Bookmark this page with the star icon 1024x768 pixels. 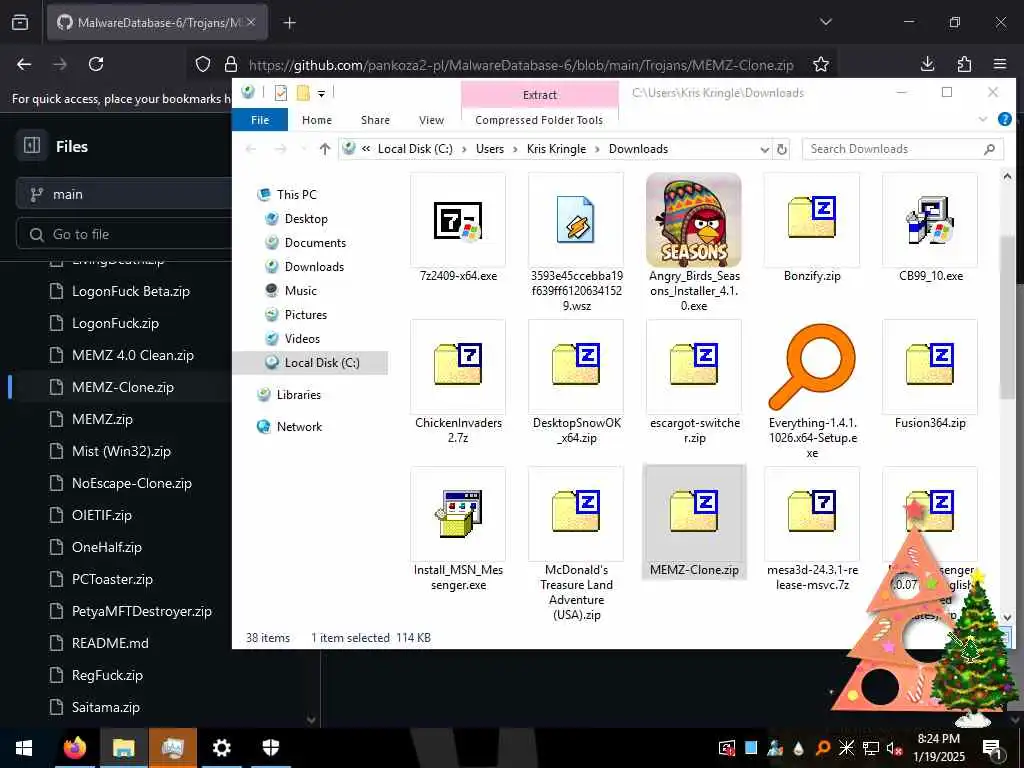821,64
